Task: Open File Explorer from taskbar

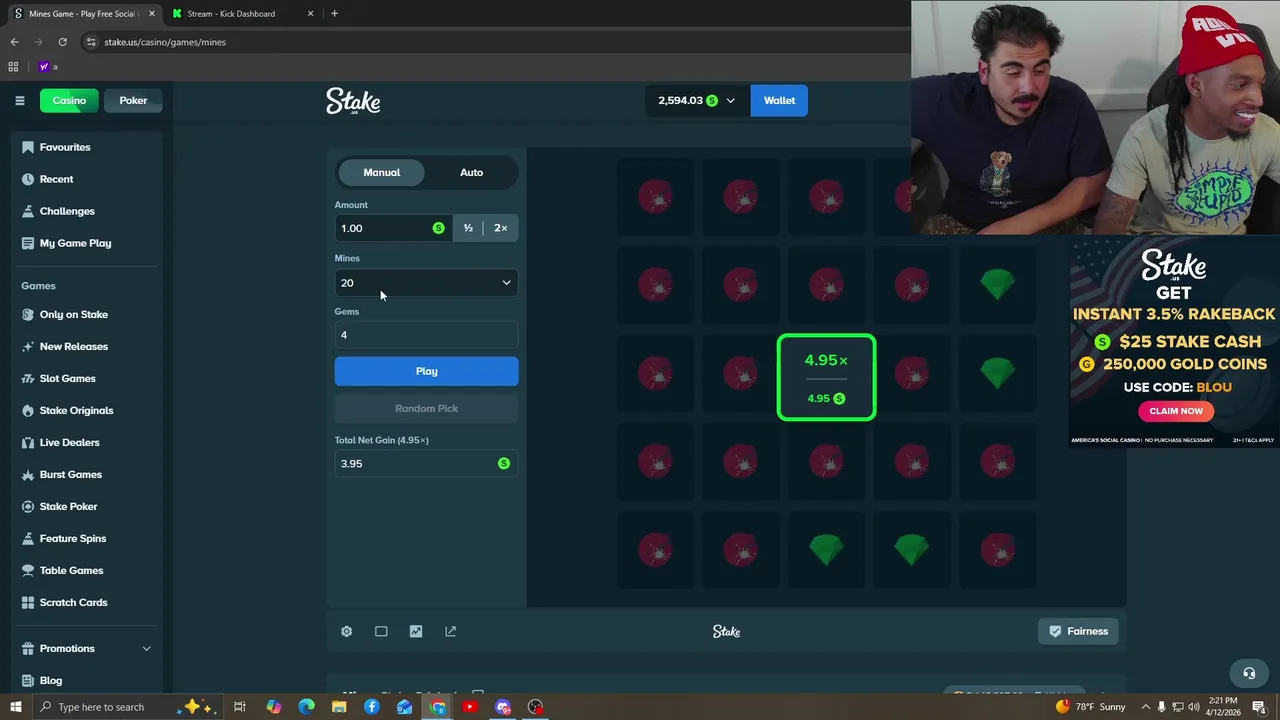Action: pos(339,707)
